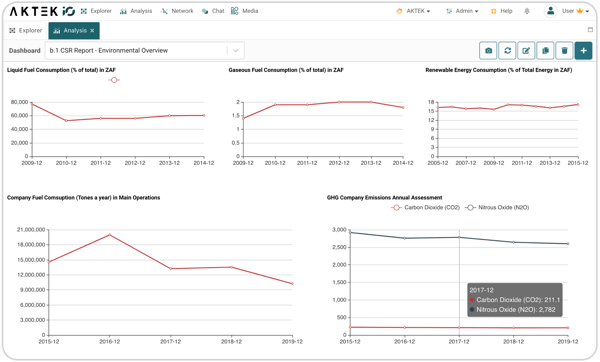Refresh the dashboard using the reload icon
The height and width of the screenshot is (362, 600).
(507, 51)
